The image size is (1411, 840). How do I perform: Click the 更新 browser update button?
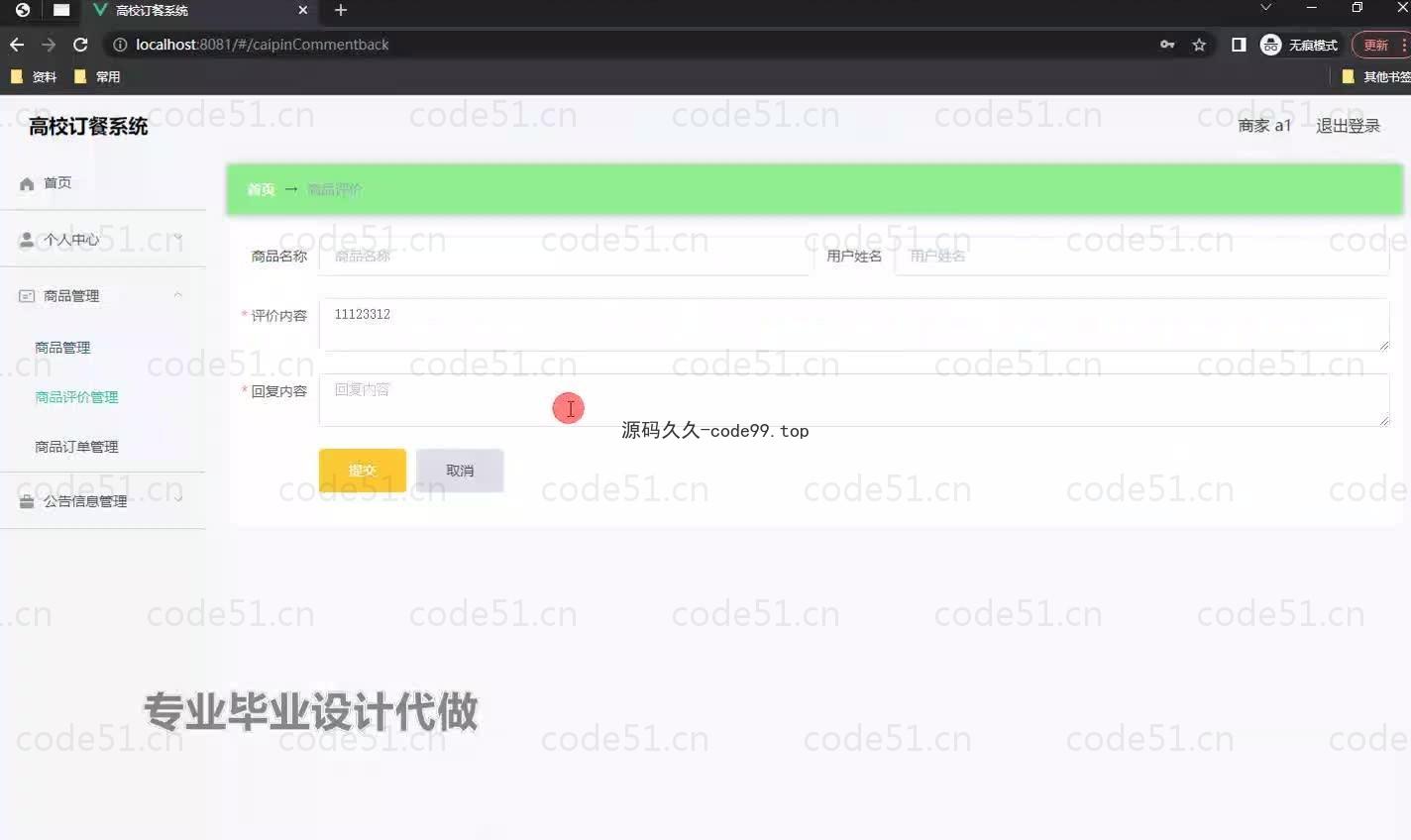click(1377, 45)
